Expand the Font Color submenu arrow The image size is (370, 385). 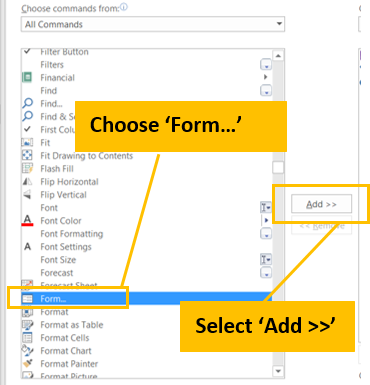click(266, 220)
